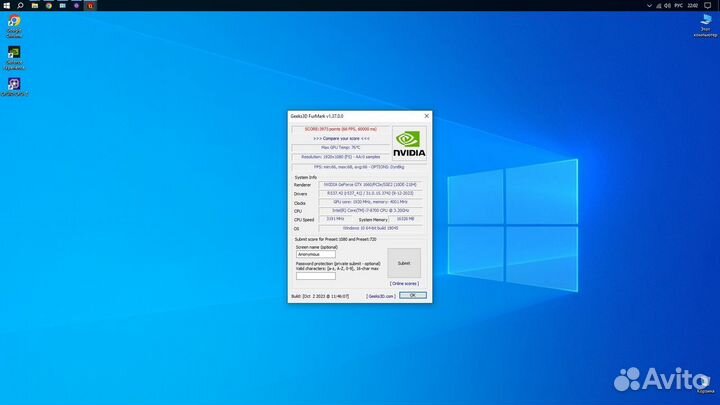720x405 pixels.
Task: Click the empty password protection field
Action: coord(316,276)
